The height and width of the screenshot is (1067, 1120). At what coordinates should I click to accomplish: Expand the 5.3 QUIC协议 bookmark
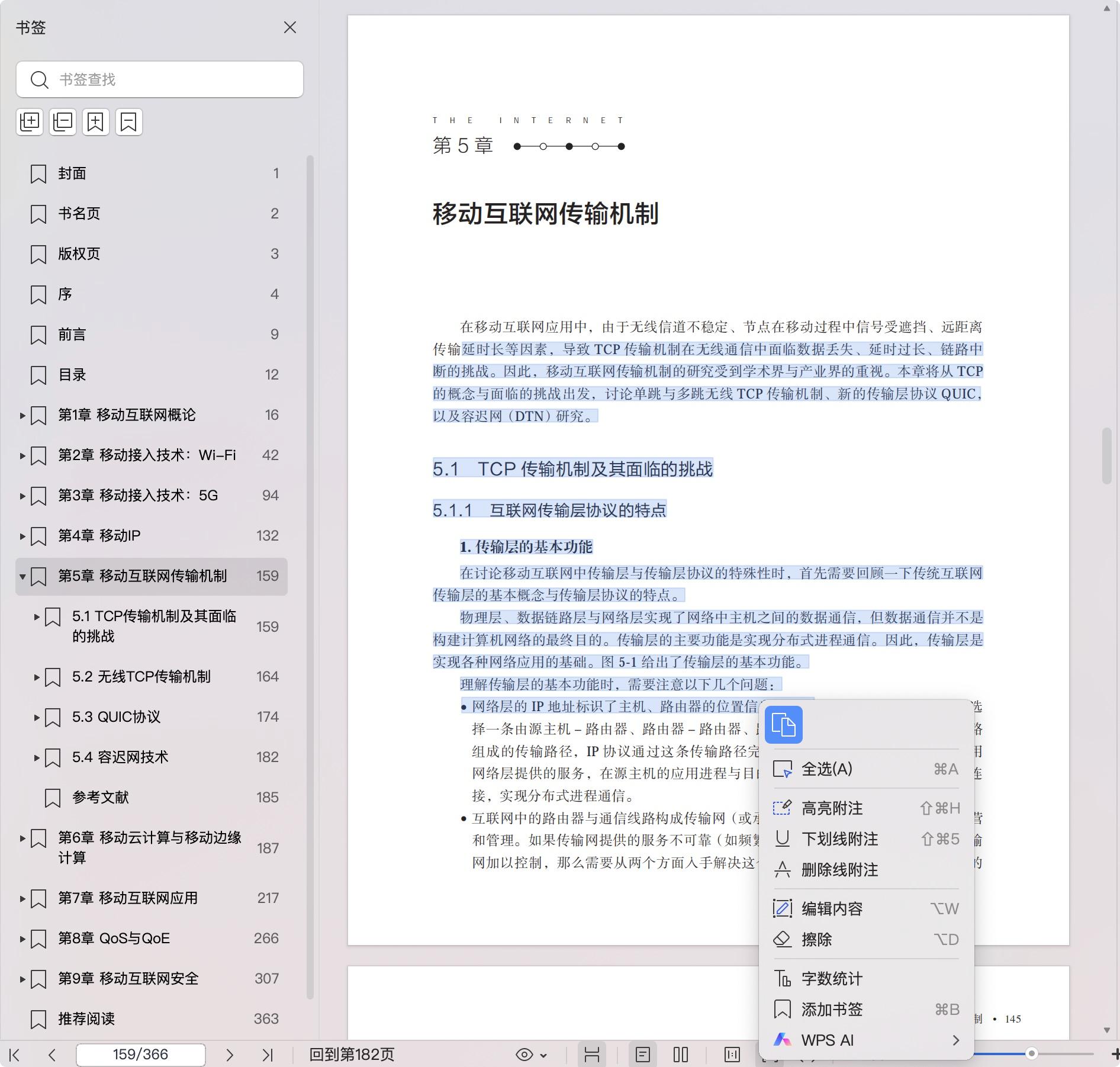coord(37,717)
